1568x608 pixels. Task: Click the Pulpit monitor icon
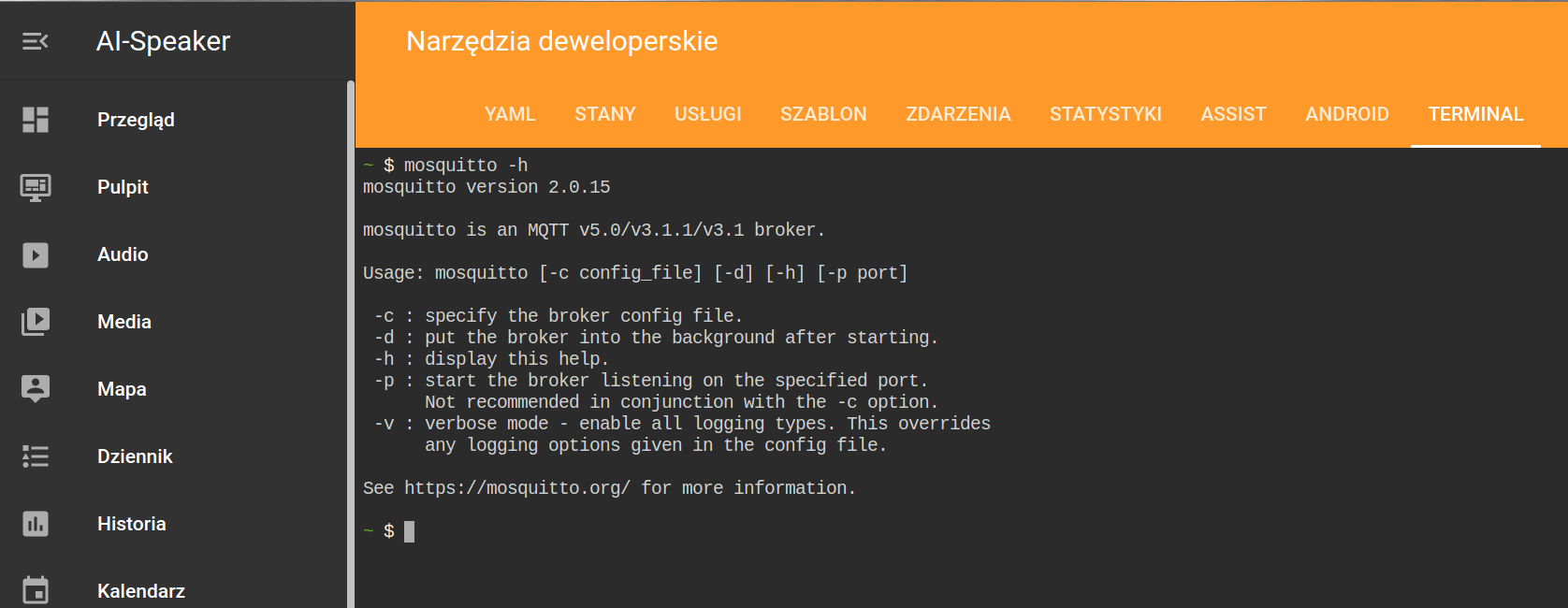[x=36, y=187]
